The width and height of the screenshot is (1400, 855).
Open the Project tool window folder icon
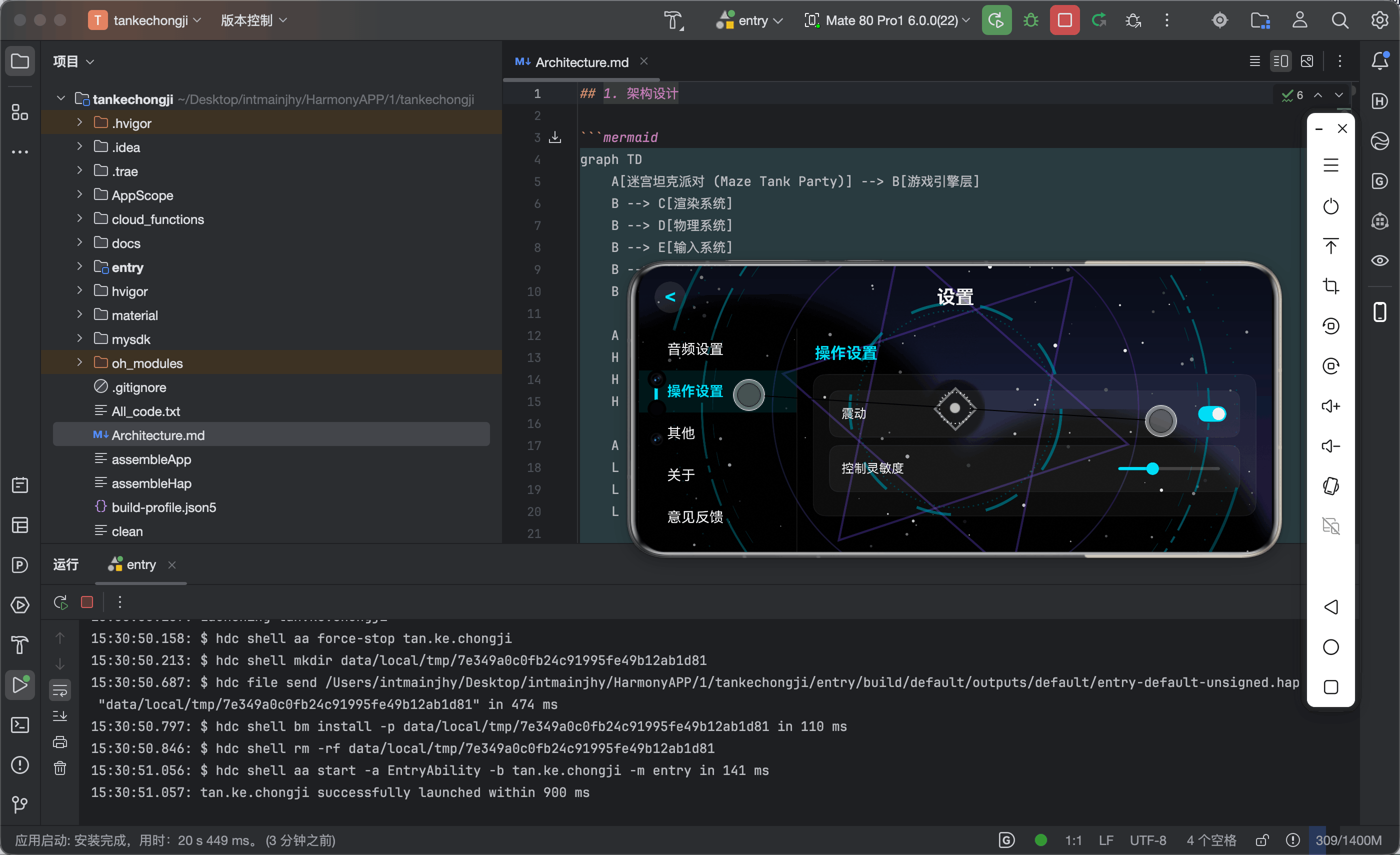pos(20,61)
